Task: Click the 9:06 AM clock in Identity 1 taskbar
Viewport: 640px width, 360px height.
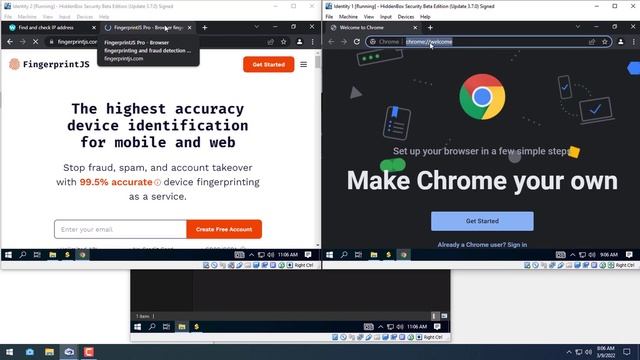Action: coord(609,255)
